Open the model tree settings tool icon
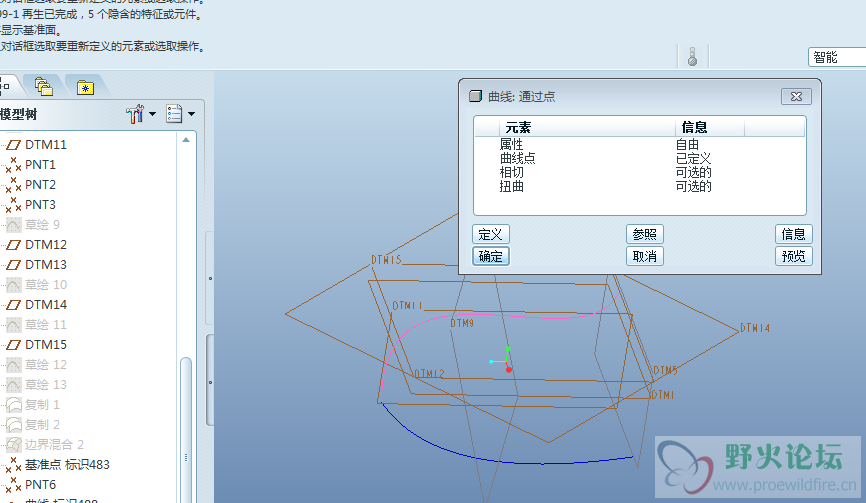The width and height of the screenshot is (866, 503). [135, 115]
